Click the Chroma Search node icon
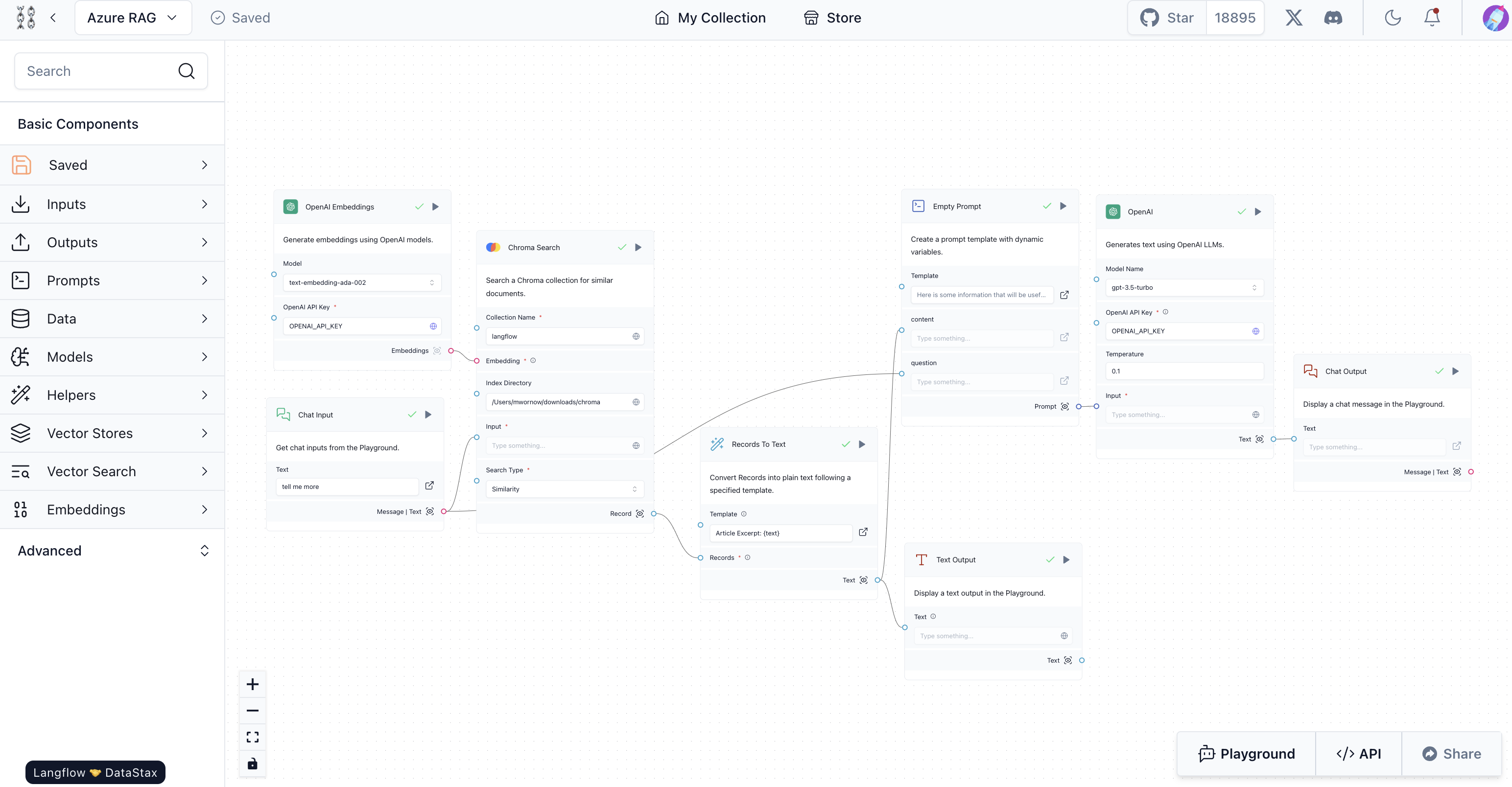The height and width of the screenshot is (787, 1512). 493,248
